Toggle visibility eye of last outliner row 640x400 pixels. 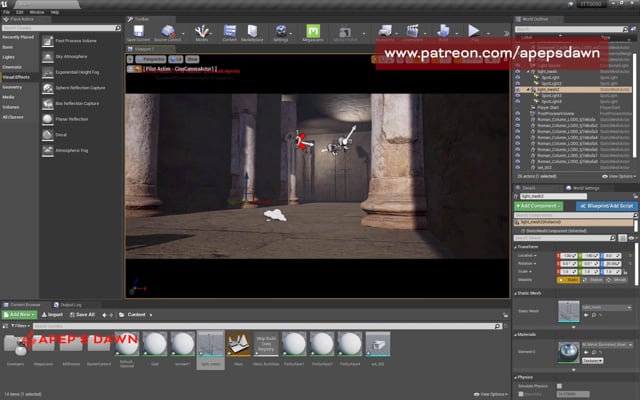[x=518, y=168]
